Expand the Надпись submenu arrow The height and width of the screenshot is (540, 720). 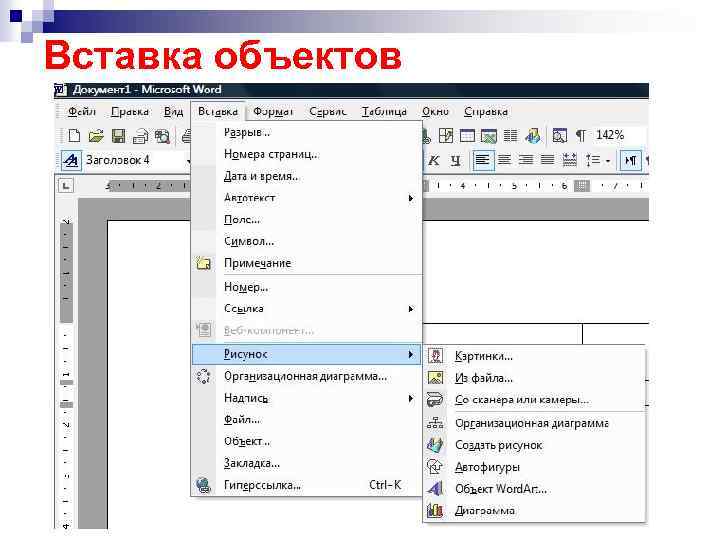[x=411, y=399]
